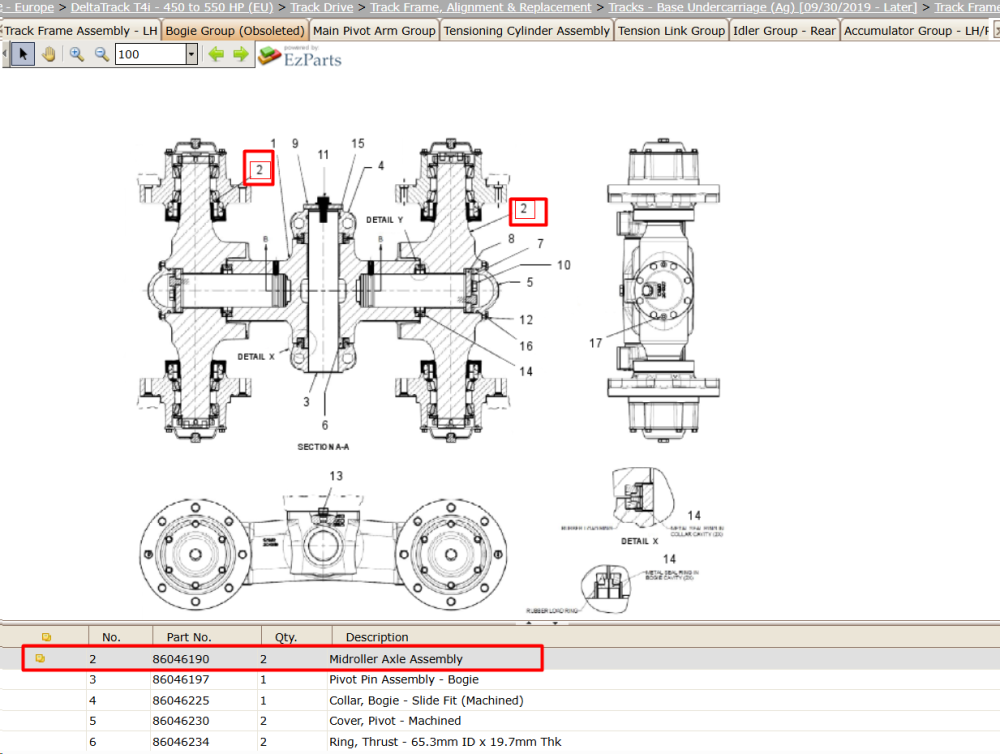Click callout number 13 on diagram
Screen dimensions: 1000x754
pyautogui.click(x=336, y=476)
